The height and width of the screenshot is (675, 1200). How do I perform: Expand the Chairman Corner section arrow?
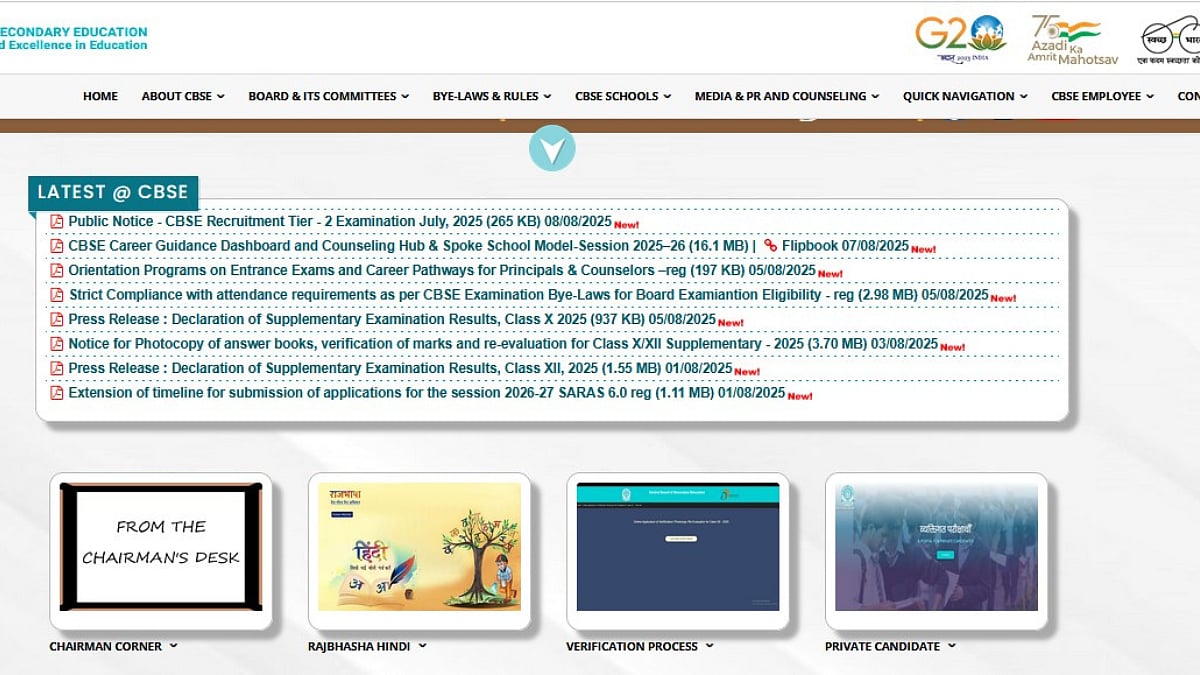[x=174, y=646]
